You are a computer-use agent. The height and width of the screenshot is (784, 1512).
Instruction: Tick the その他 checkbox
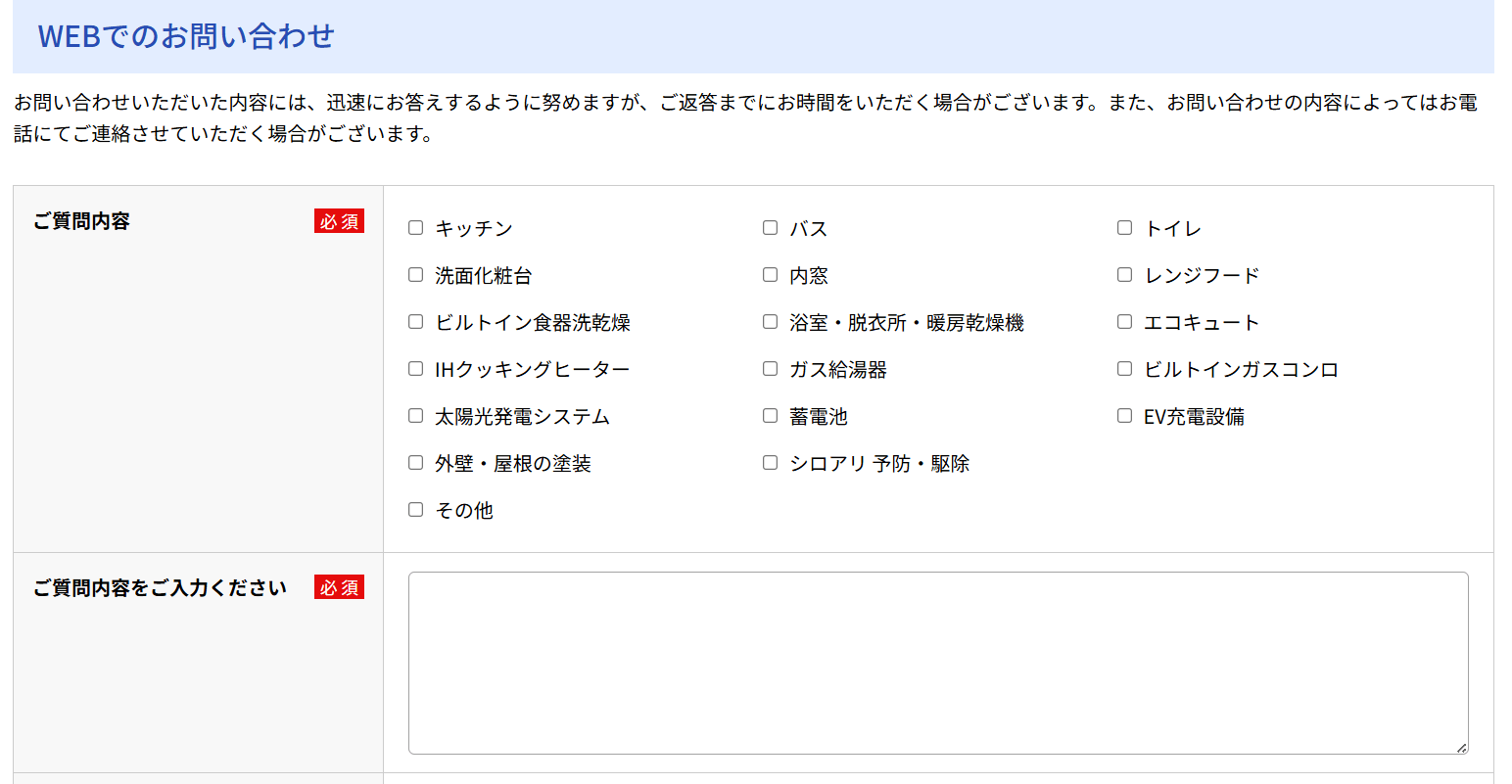pyautogui.click(x=416, y=510)
